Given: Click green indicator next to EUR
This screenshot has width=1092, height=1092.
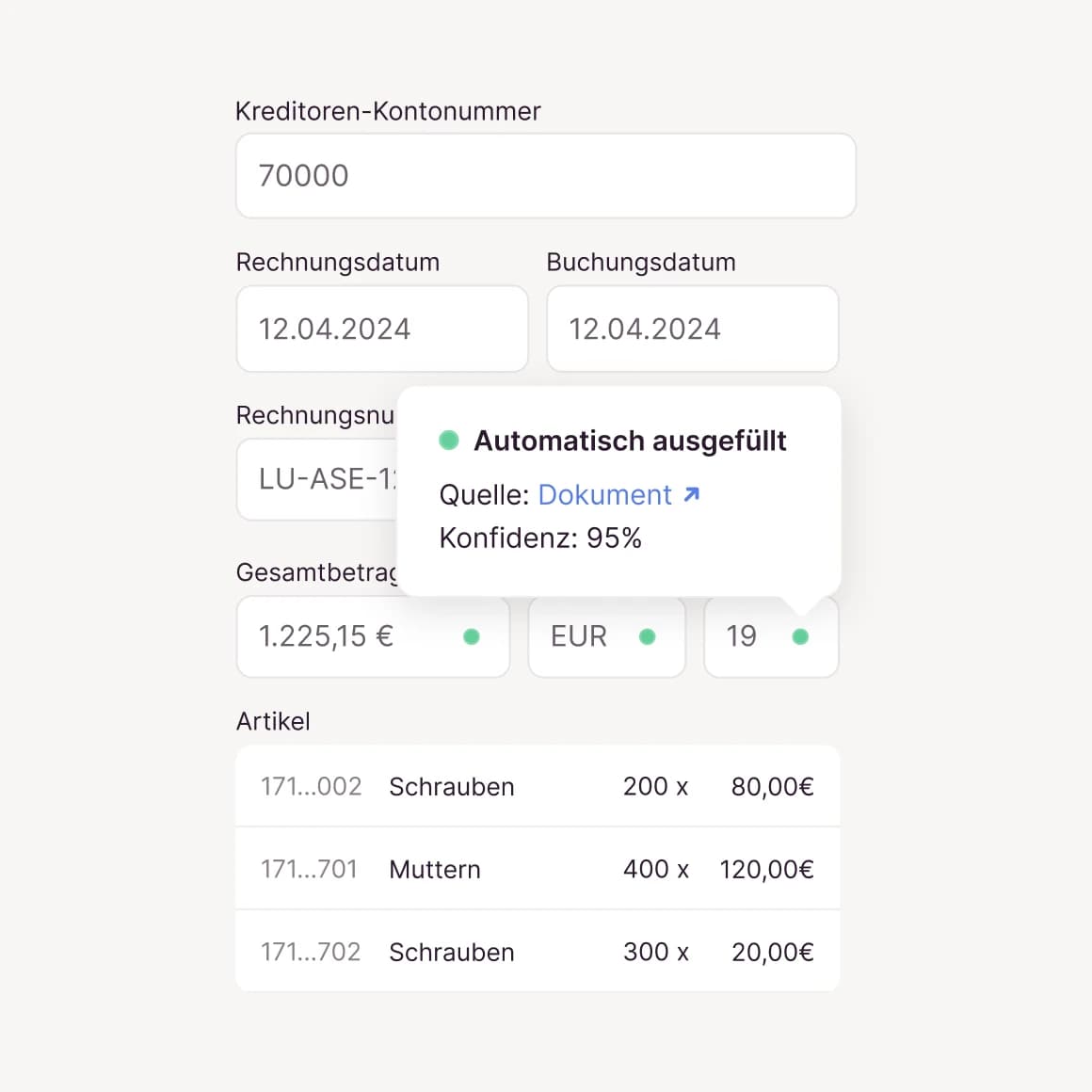Looking at the screenshot, I should [647, 637].
